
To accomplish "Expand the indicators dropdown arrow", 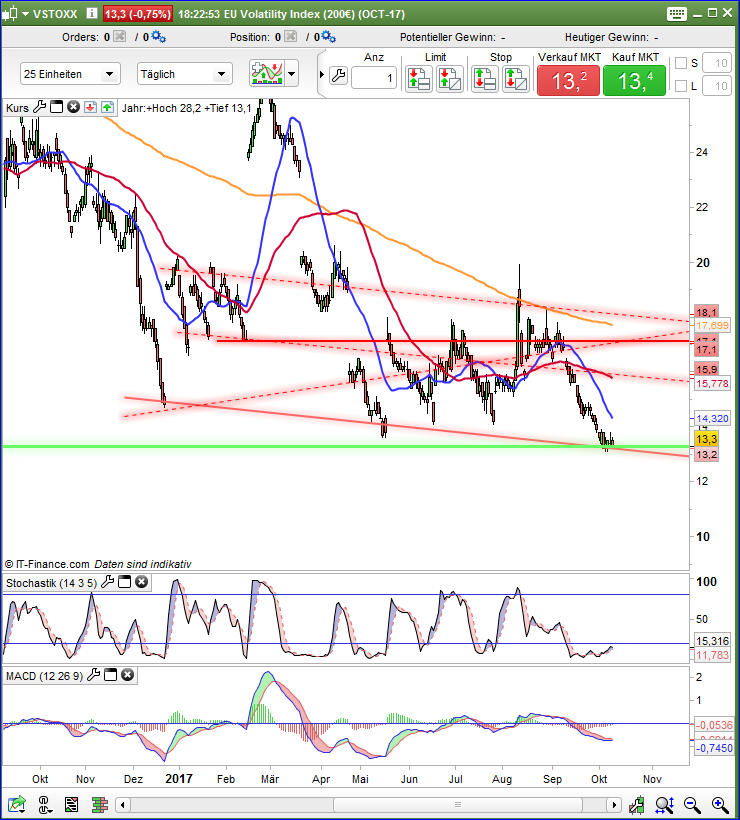I will click(x=292, y=73).
